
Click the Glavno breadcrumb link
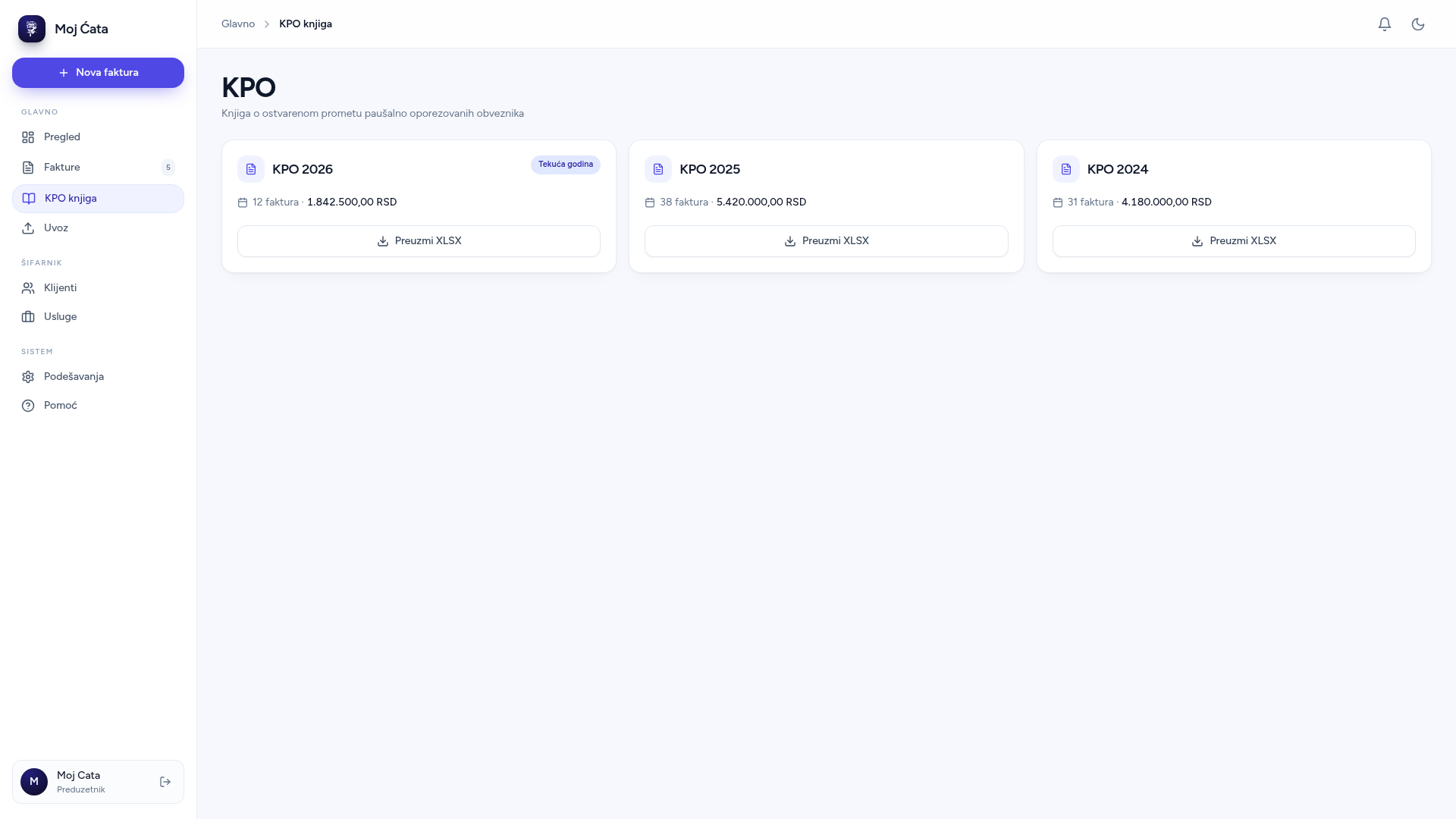tap(238, 24)
